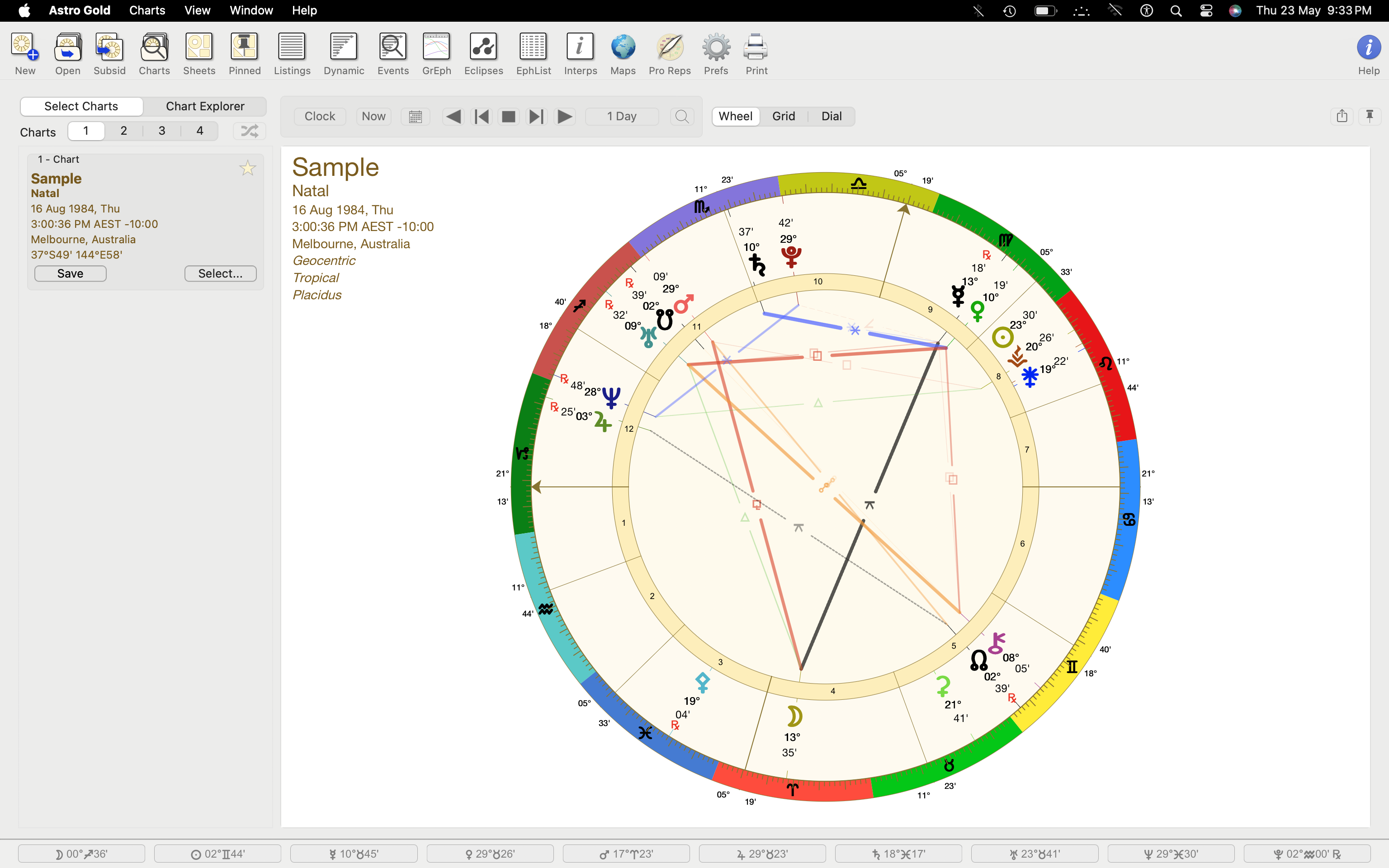This screenshot has width=1389, height=868.
Task: Click the Chart Explorer button
Action: 203,106
